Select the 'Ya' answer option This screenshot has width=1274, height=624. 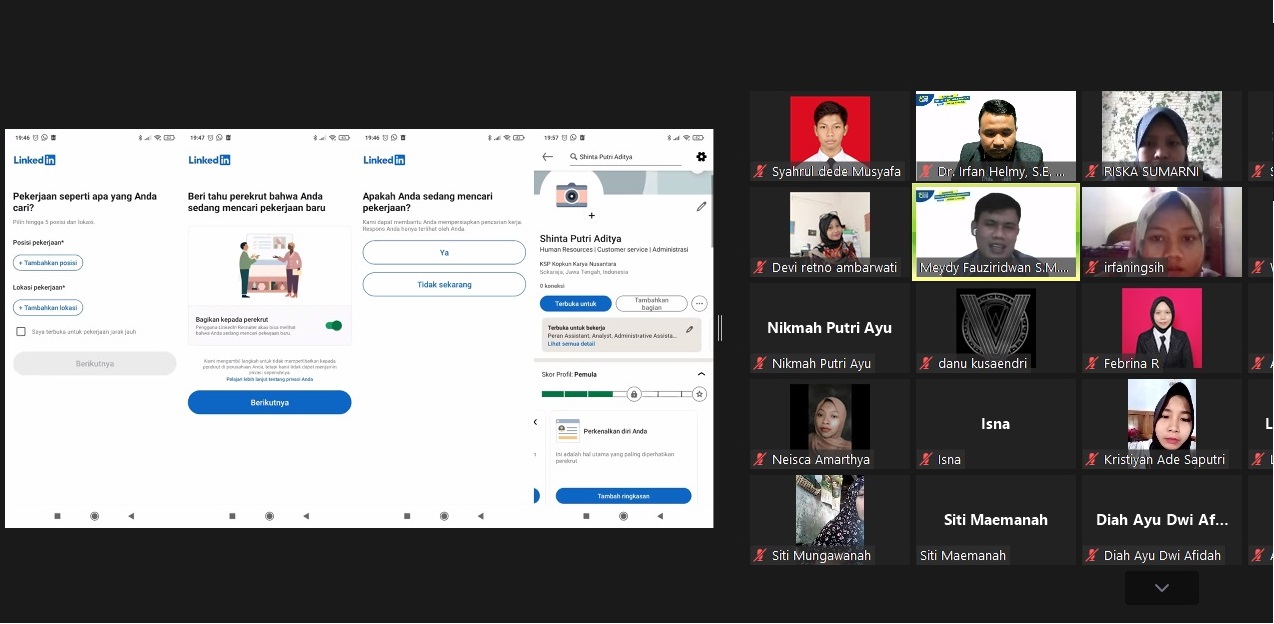[x=444, y=253]
